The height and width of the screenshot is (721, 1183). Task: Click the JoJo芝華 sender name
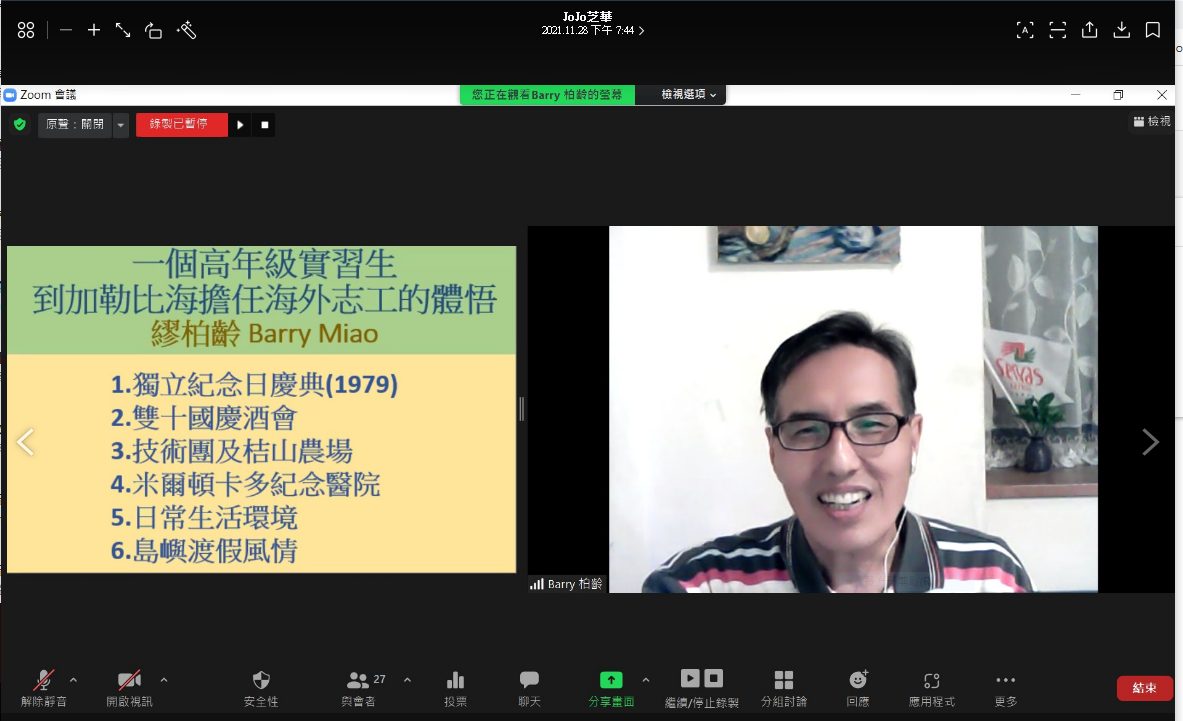(x=588, y=17)
